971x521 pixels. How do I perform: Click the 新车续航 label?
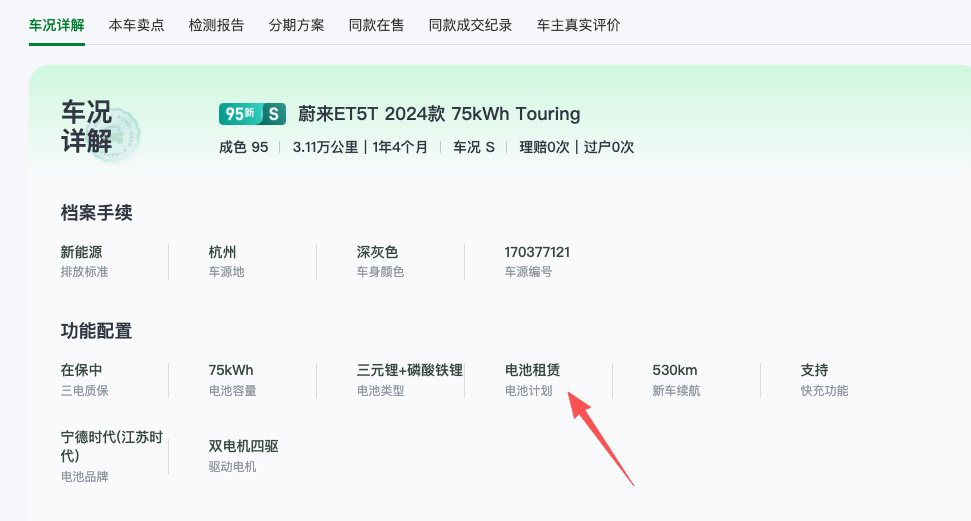pos(676,391)
